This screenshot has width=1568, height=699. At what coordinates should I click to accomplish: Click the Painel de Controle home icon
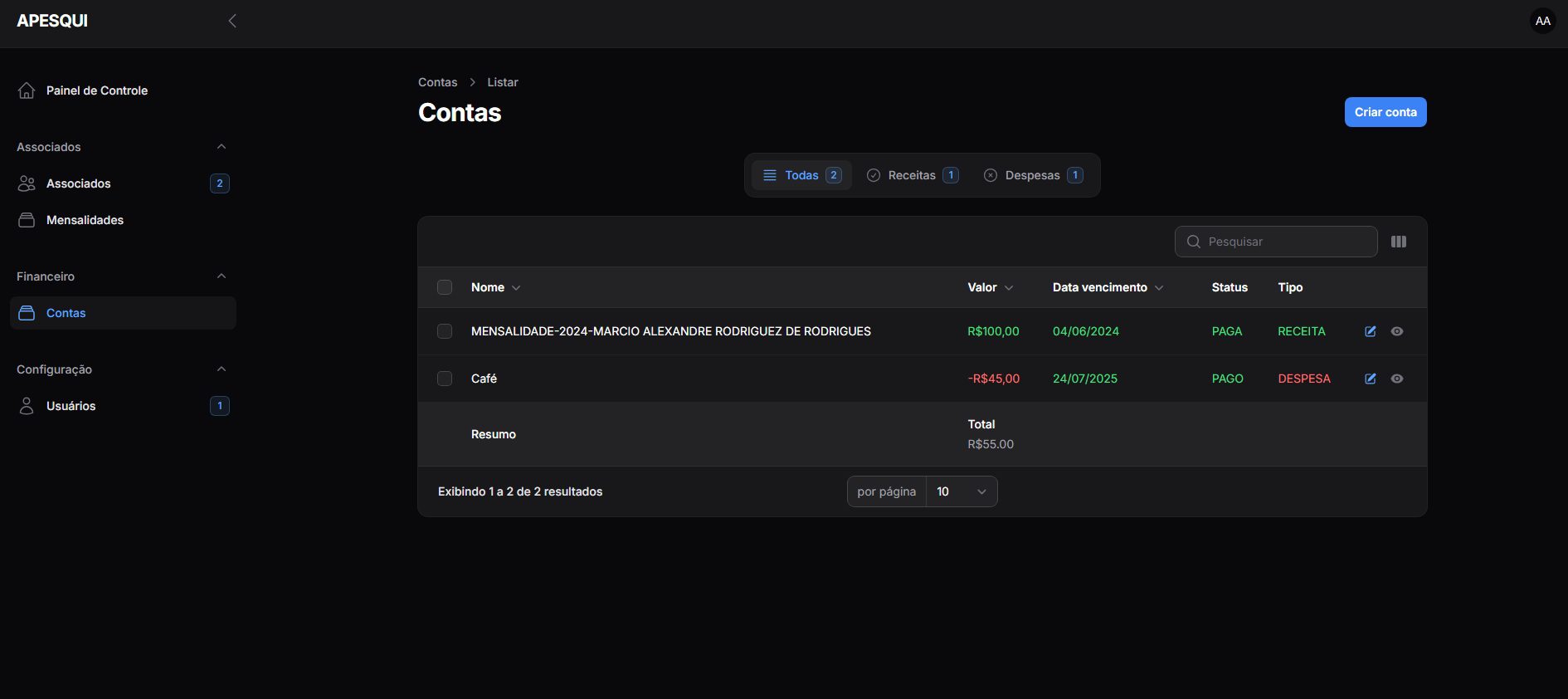click(x=27, y=90)
